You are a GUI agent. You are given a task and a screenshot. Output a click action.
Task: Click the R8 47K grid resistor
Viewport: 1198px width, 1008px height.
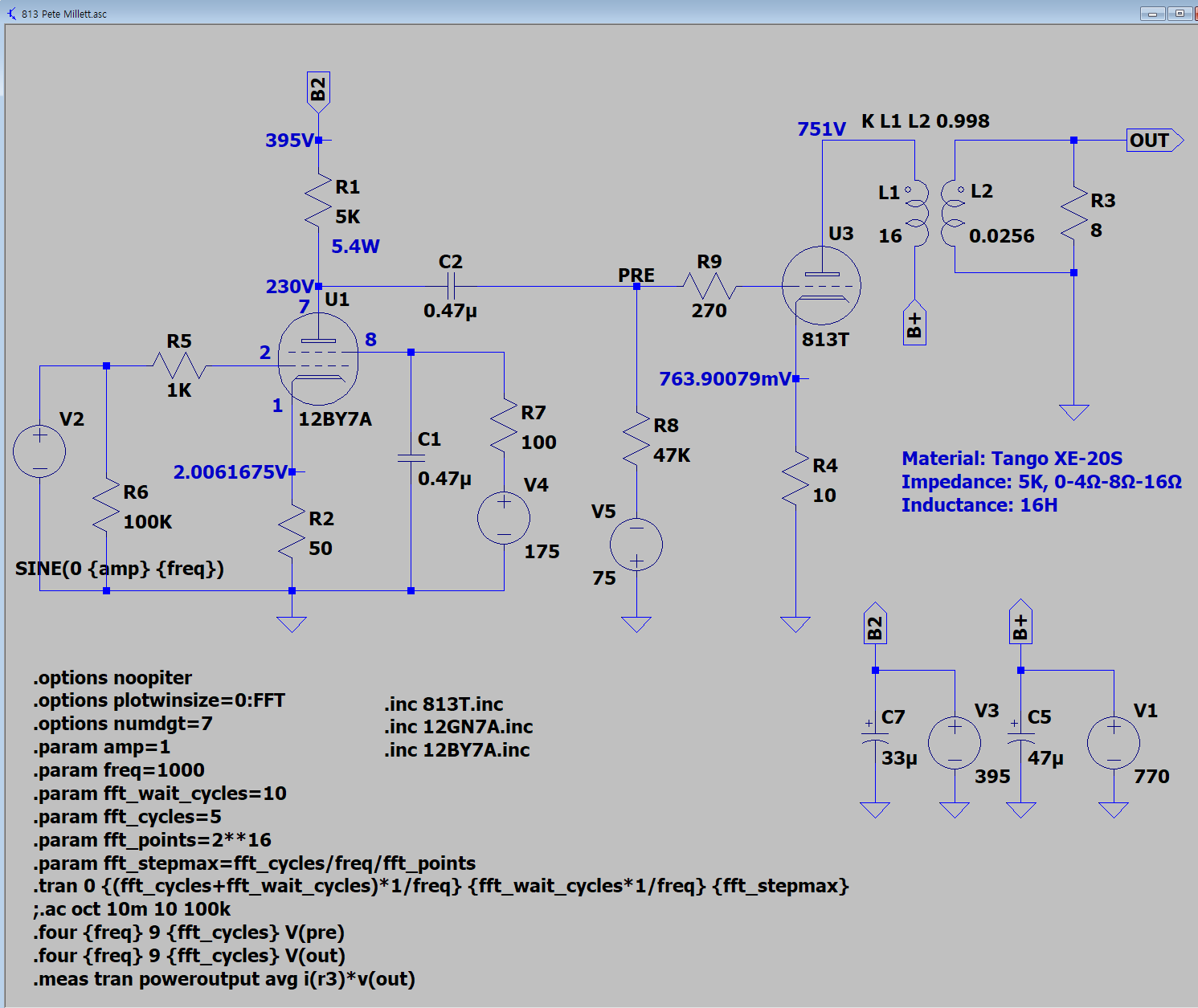636,439
